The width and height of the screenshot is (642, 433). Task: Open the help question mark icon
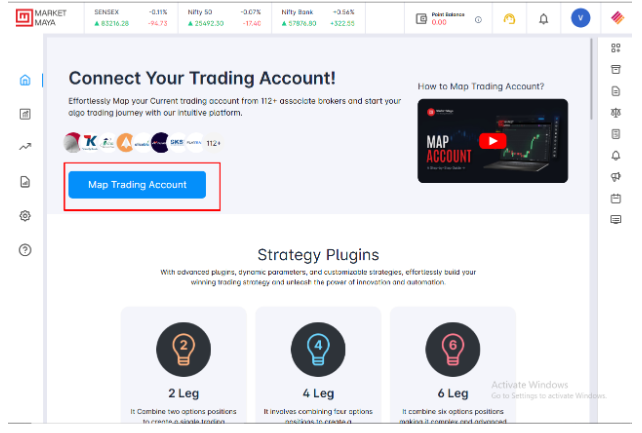[x=25, y=250]
